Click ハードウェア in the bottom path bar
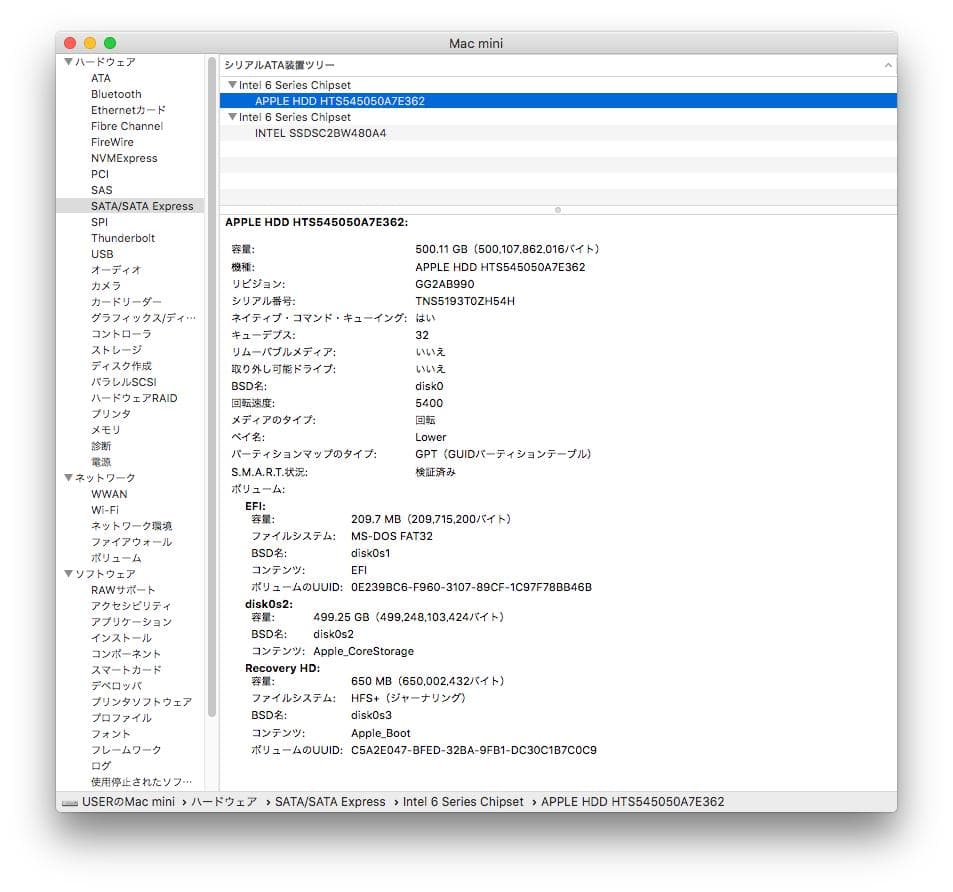Viewport: 953px width, 892px height. pyautogui.click(x=224, y=801)
